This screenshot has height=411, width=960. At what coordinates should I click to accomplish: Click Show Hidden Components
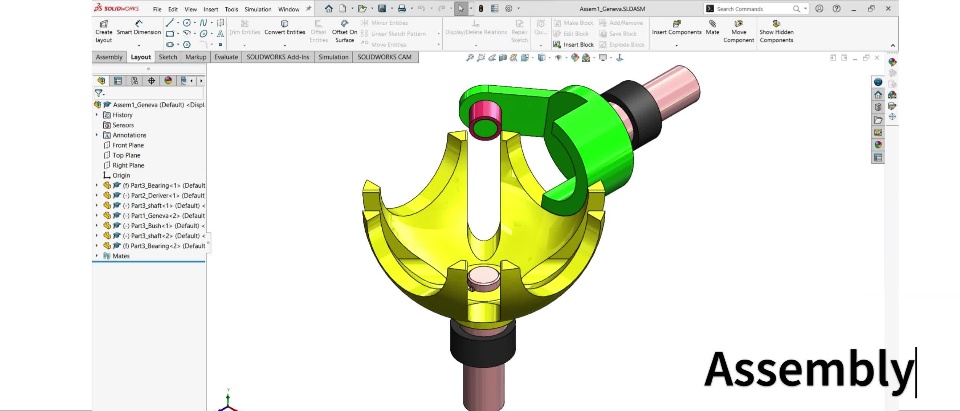[x=776, y=31]
